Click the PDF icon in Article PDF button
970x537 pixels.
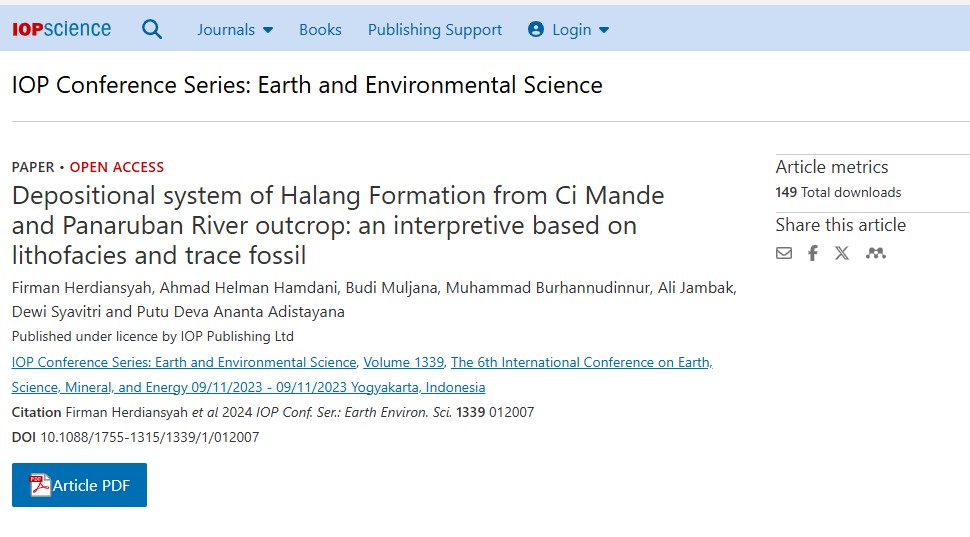coord(40,485)
